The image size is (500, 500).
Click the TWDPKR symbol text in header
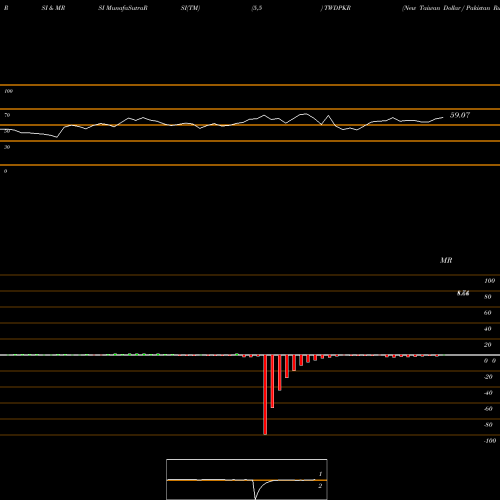click(x=337, y=8)
